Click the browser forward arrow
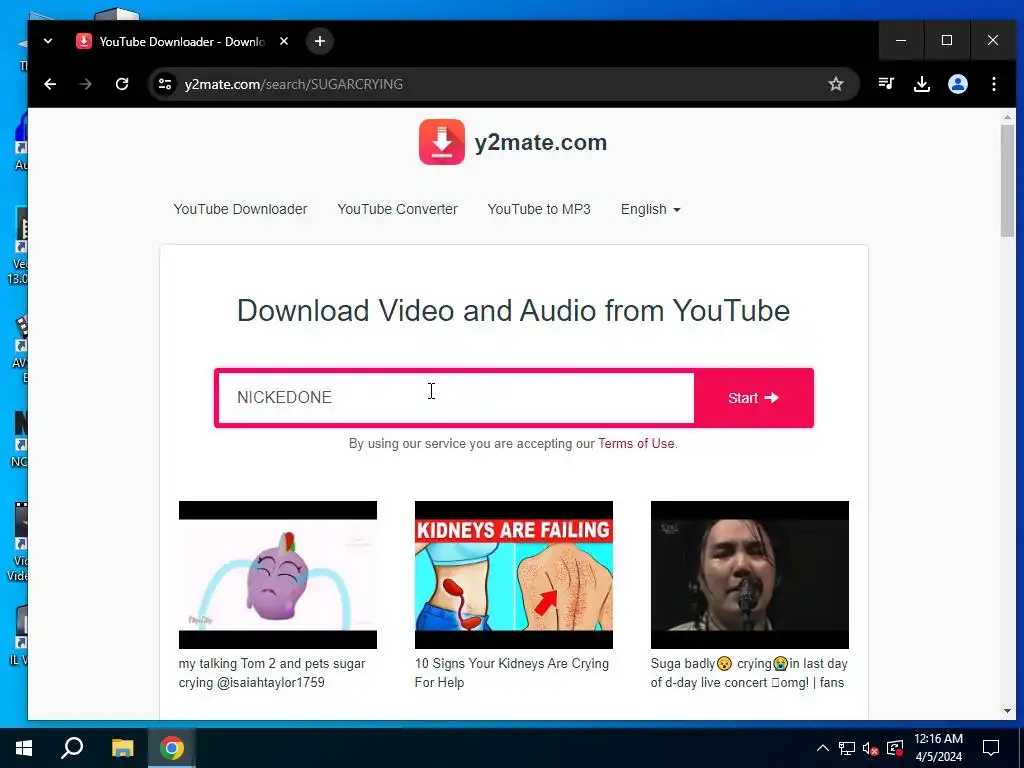Viewport: 1024px width, 768px height. coord(86,84)
